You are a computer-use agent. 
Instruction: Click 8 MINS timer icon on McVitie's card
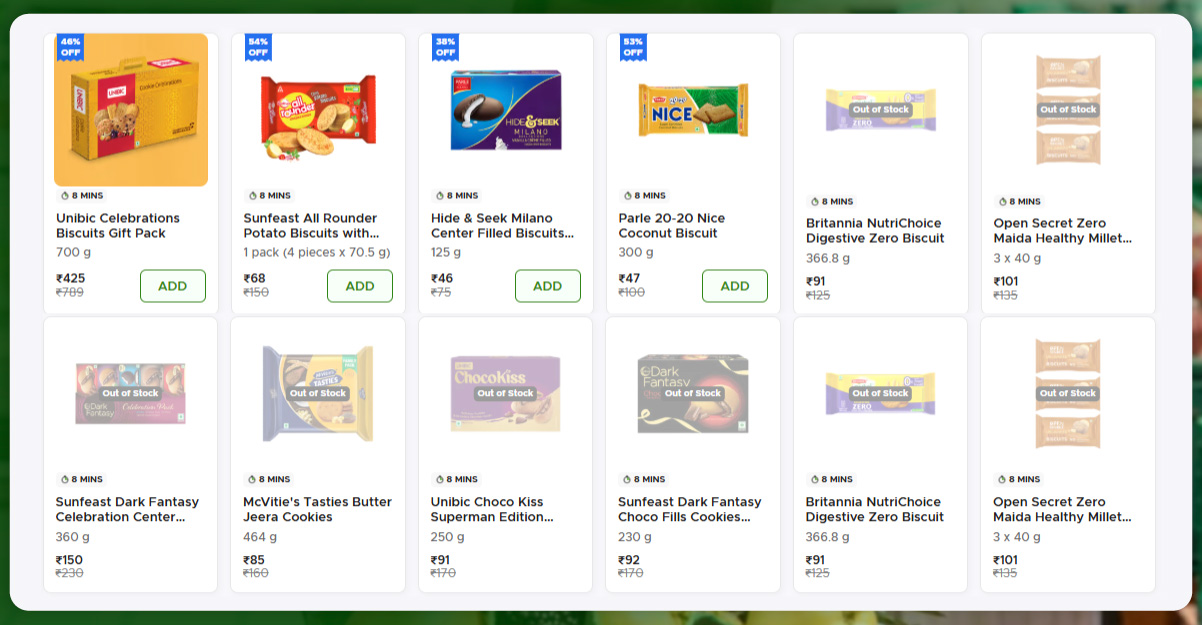pos(252,480)
